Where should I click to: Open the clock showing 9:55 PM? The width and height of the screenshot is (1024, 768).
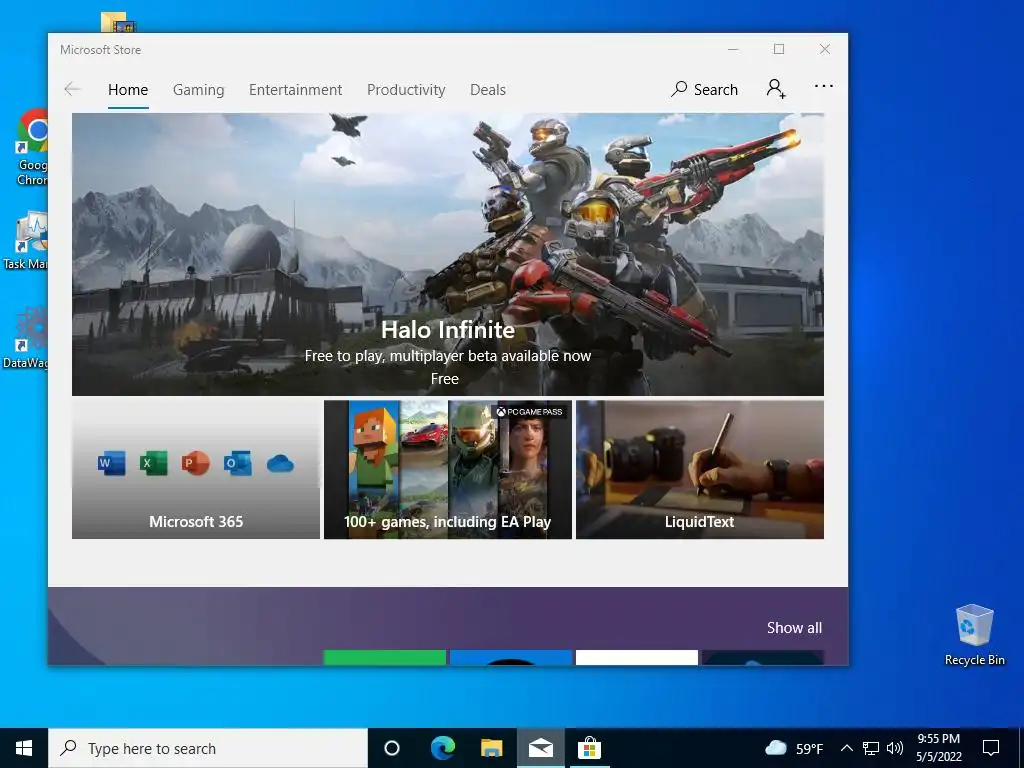tap(938, 748)
